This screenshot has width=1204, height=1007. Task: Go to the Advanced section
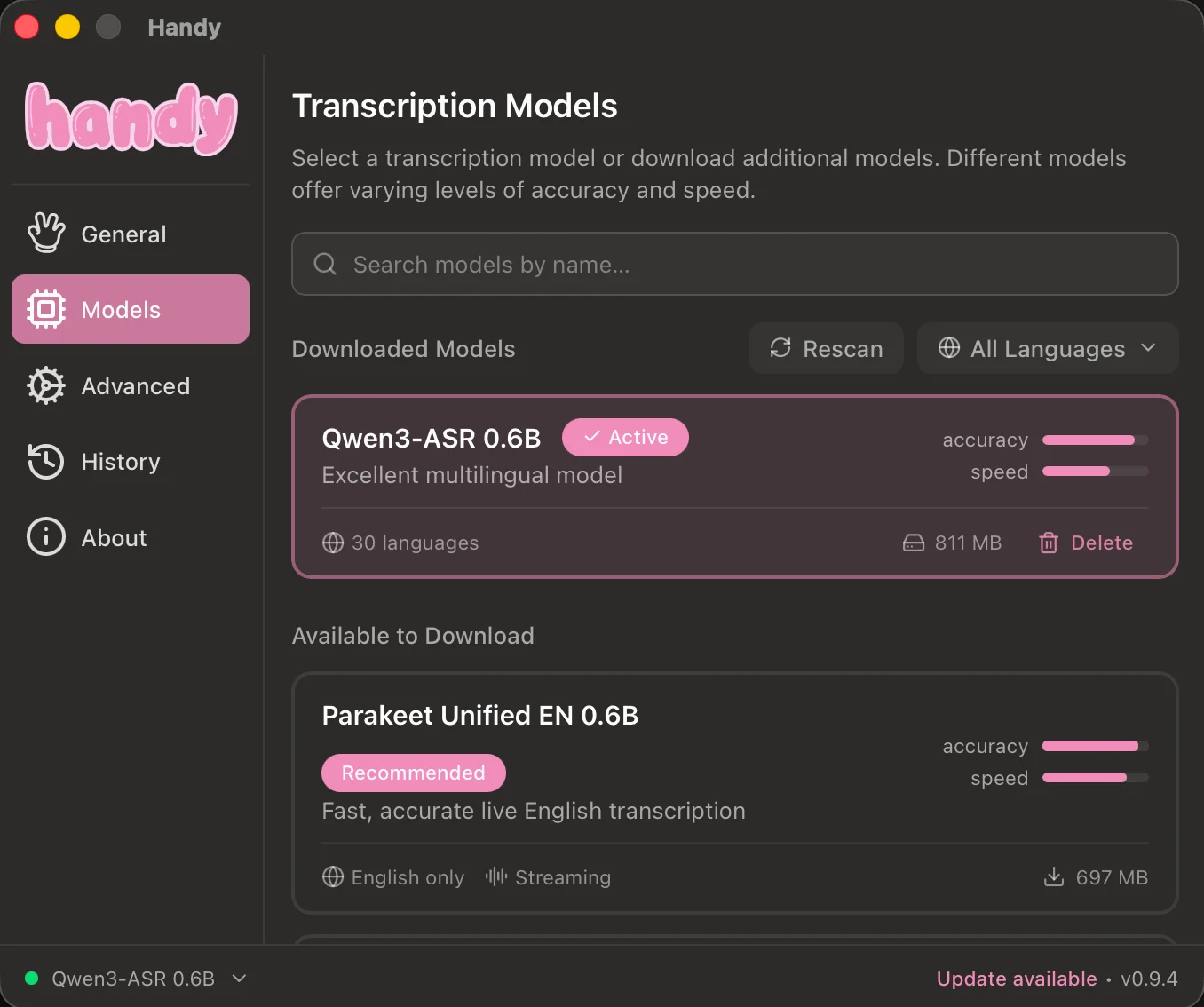131,385
